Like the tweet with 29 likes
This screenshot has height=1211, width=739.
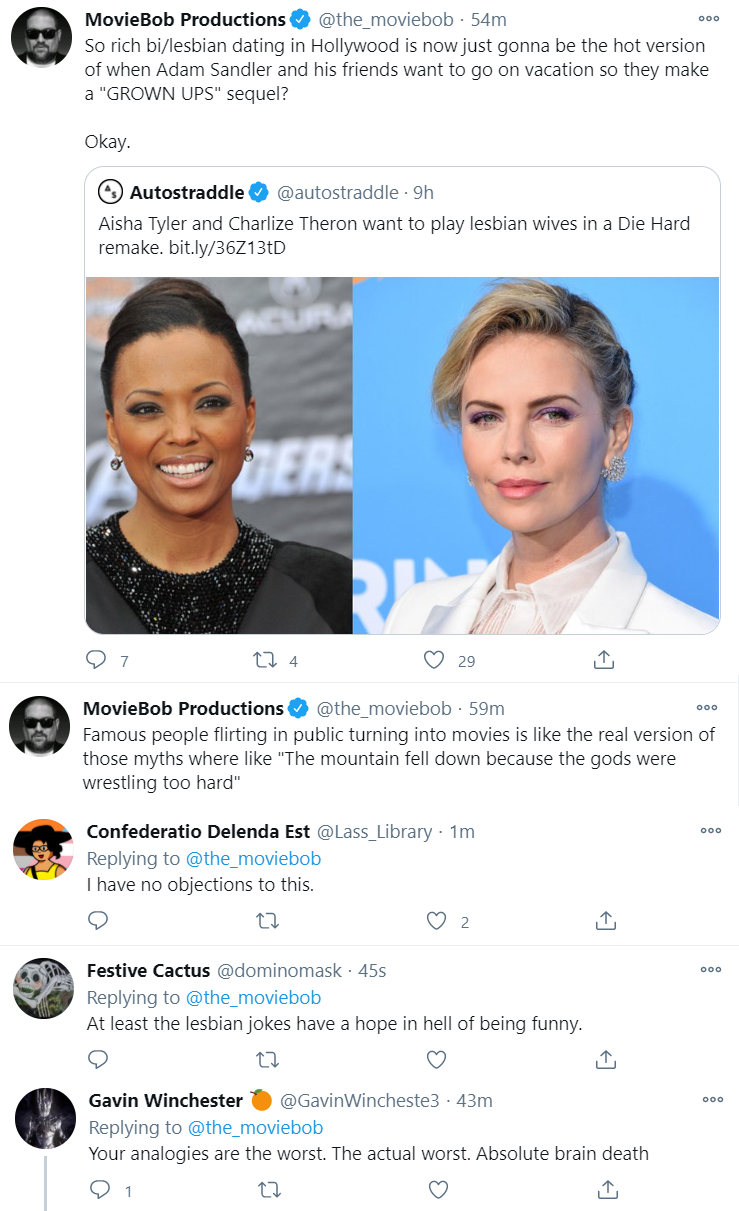click(434, 660)
